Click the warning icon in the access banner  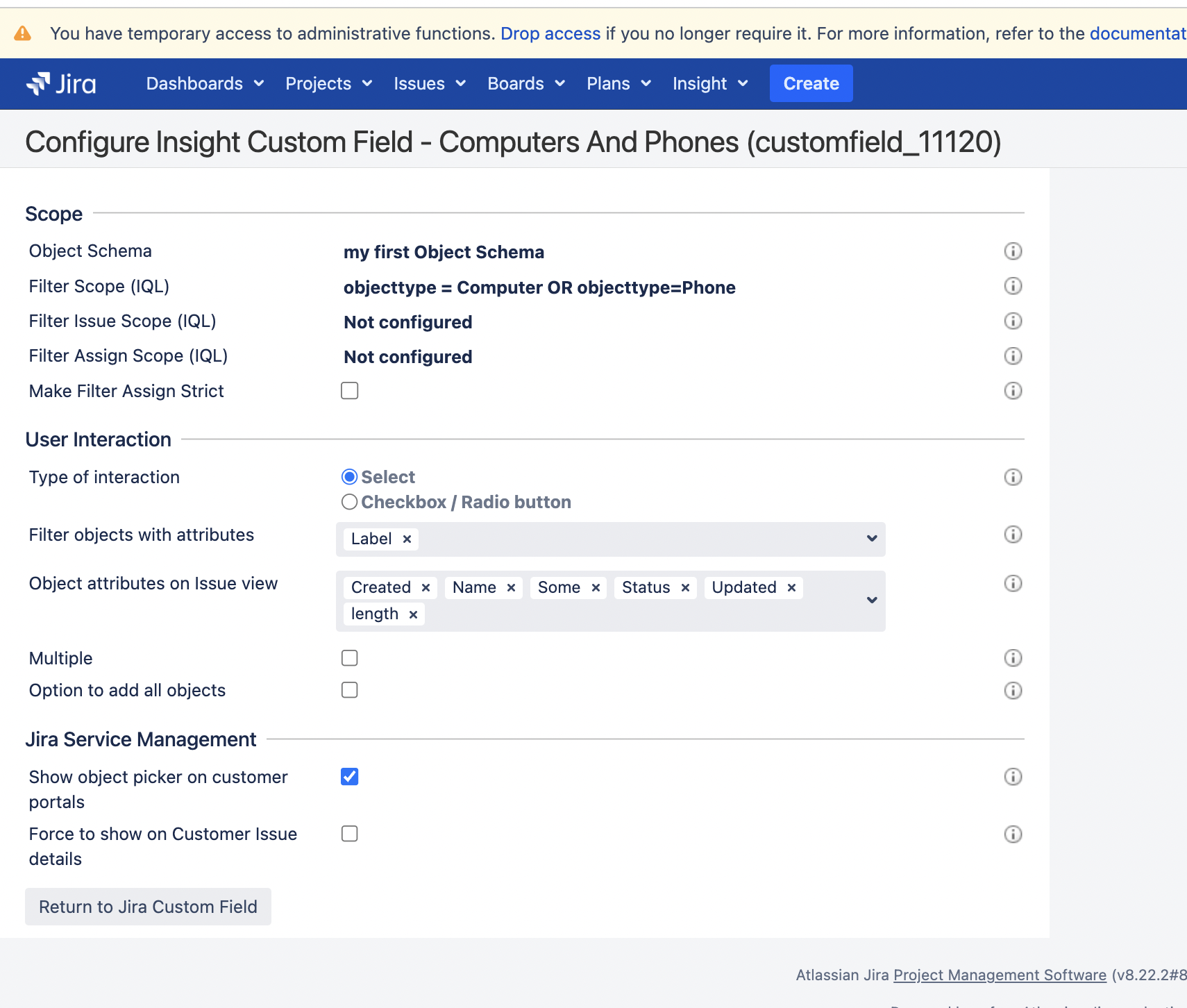(22, 33)
